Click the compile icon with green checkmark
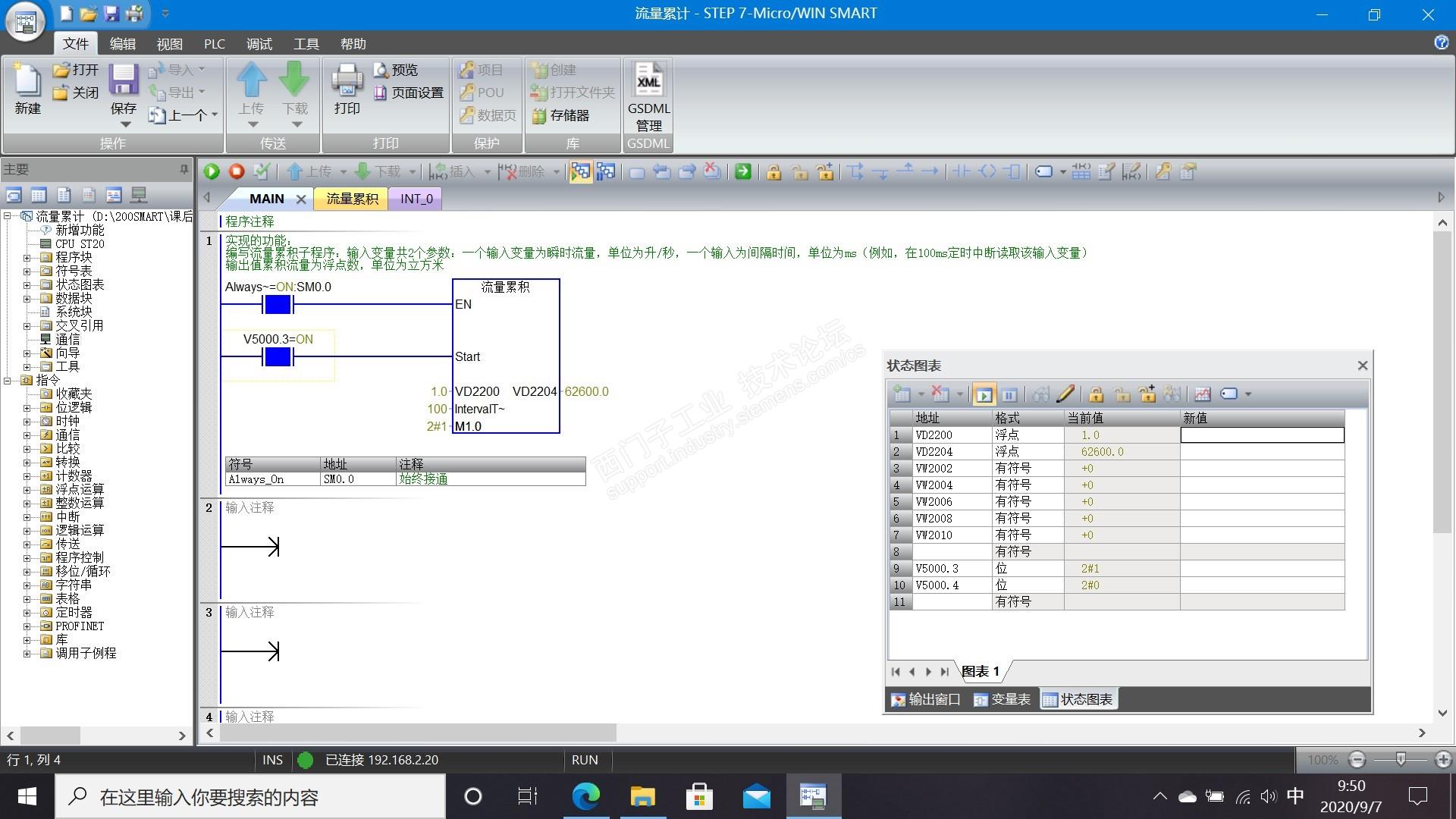Image resolution: width=1456 pixels, height=819 pixels. click(262, 172)
